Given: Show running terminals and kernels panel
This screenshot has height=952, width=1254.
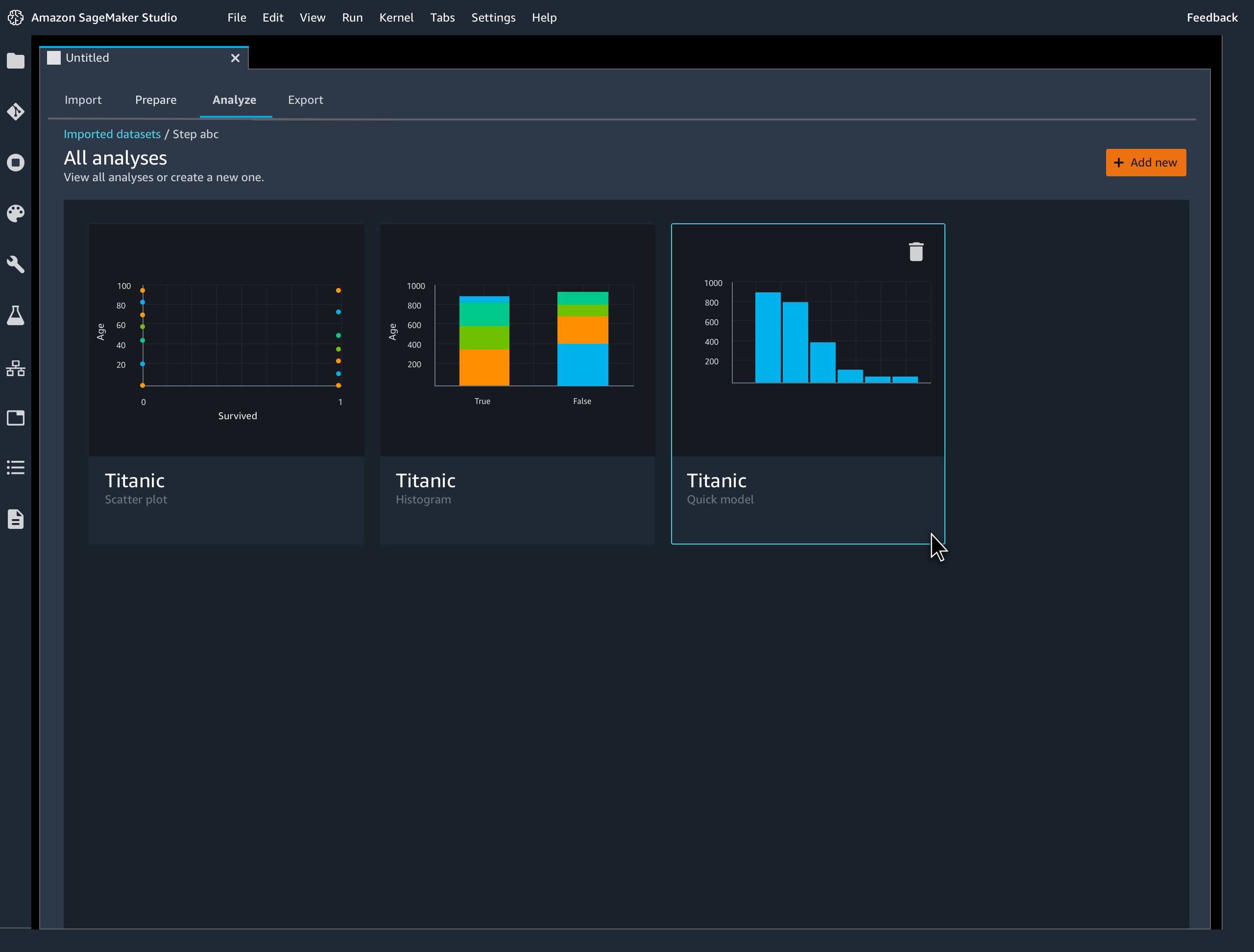Looking at the screenshot, I should coord(15,163).
